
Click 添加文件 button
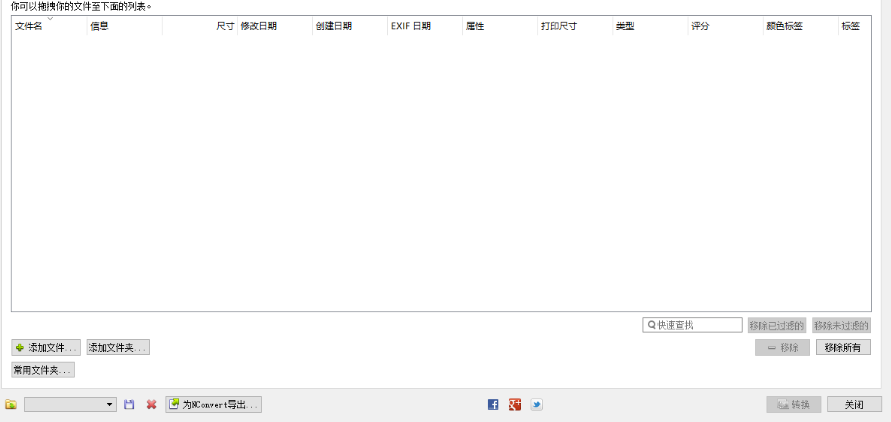pyautogui.click(x=46, y=348)
